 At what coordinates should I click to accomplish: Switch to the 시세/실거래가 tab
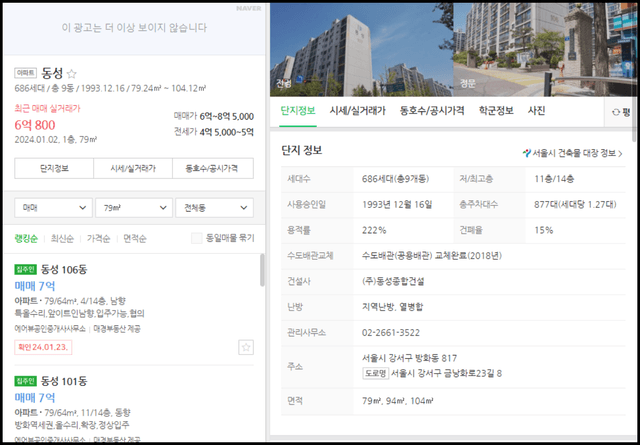[358, 111]
